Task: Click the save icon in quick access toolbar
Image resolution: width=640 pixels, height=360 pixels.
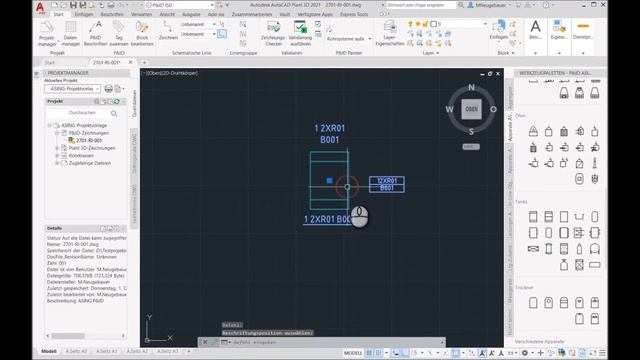Action: click(73, 5)
